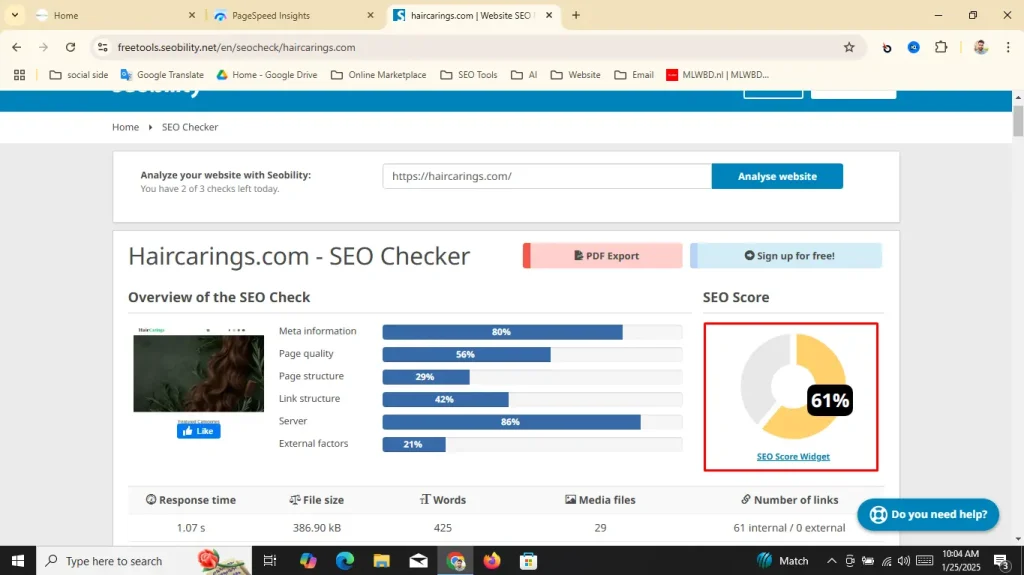Launch Microsoft Edge from the taskbar
Viewport: 1024px width, 575px height.
(345, 561)
